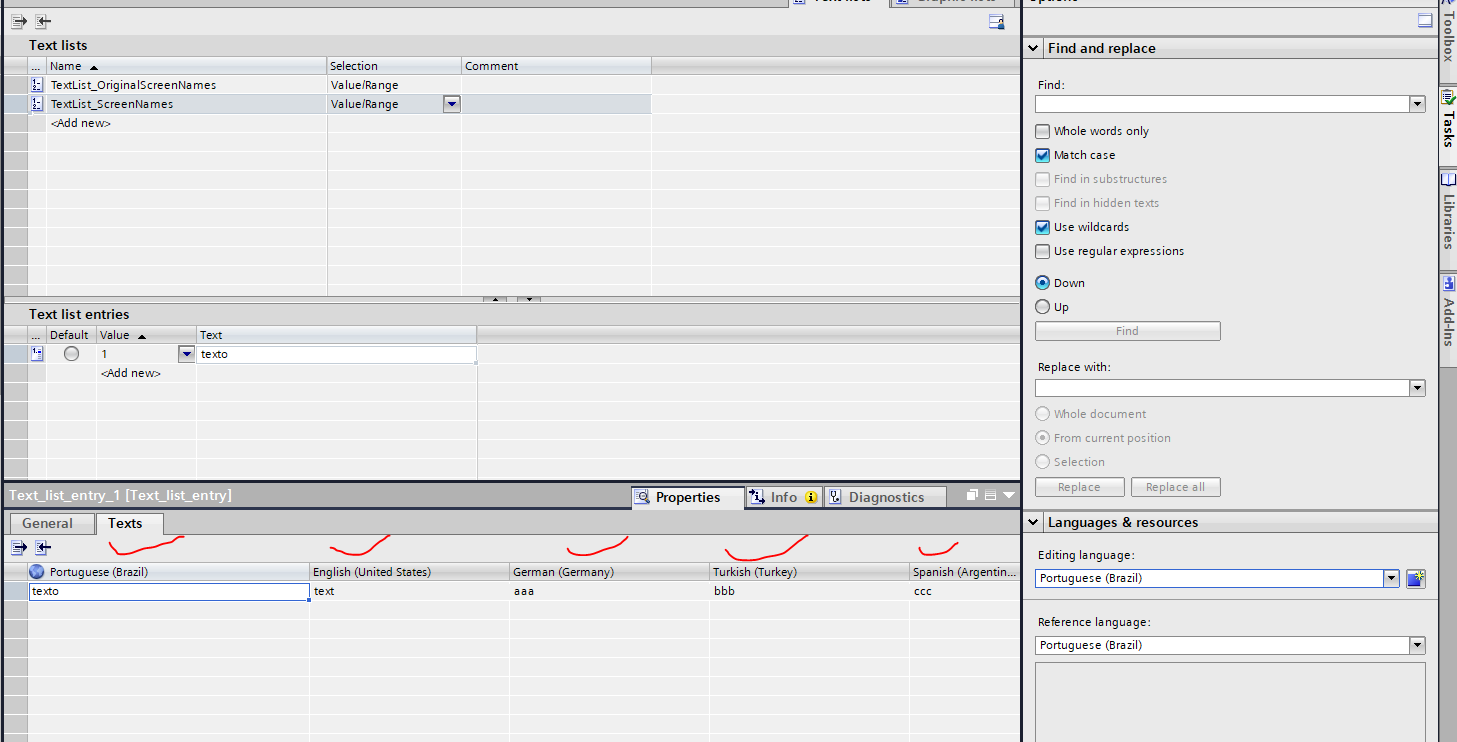
Task: Click the Spanish cell containing ccc
Action: pos(964,591)
